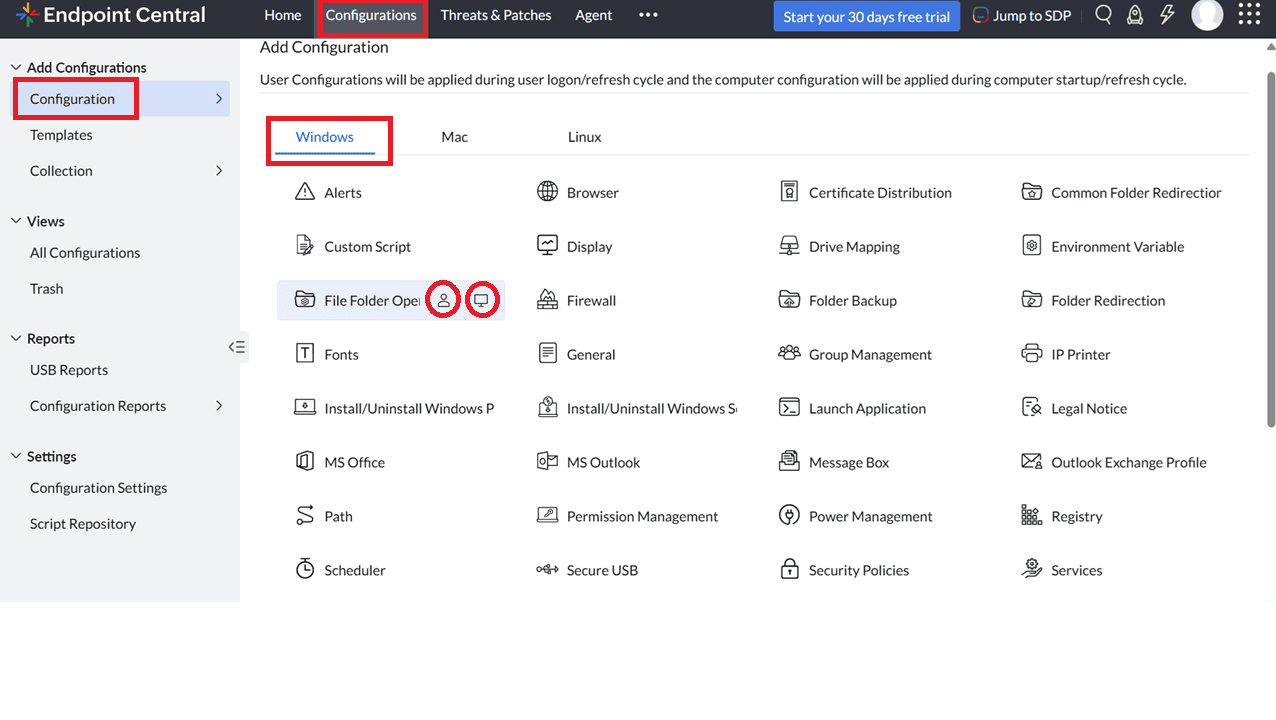Switch to the Mac tab
Viewport: 1276px width, 720px height.
click(x=455, y=137)
